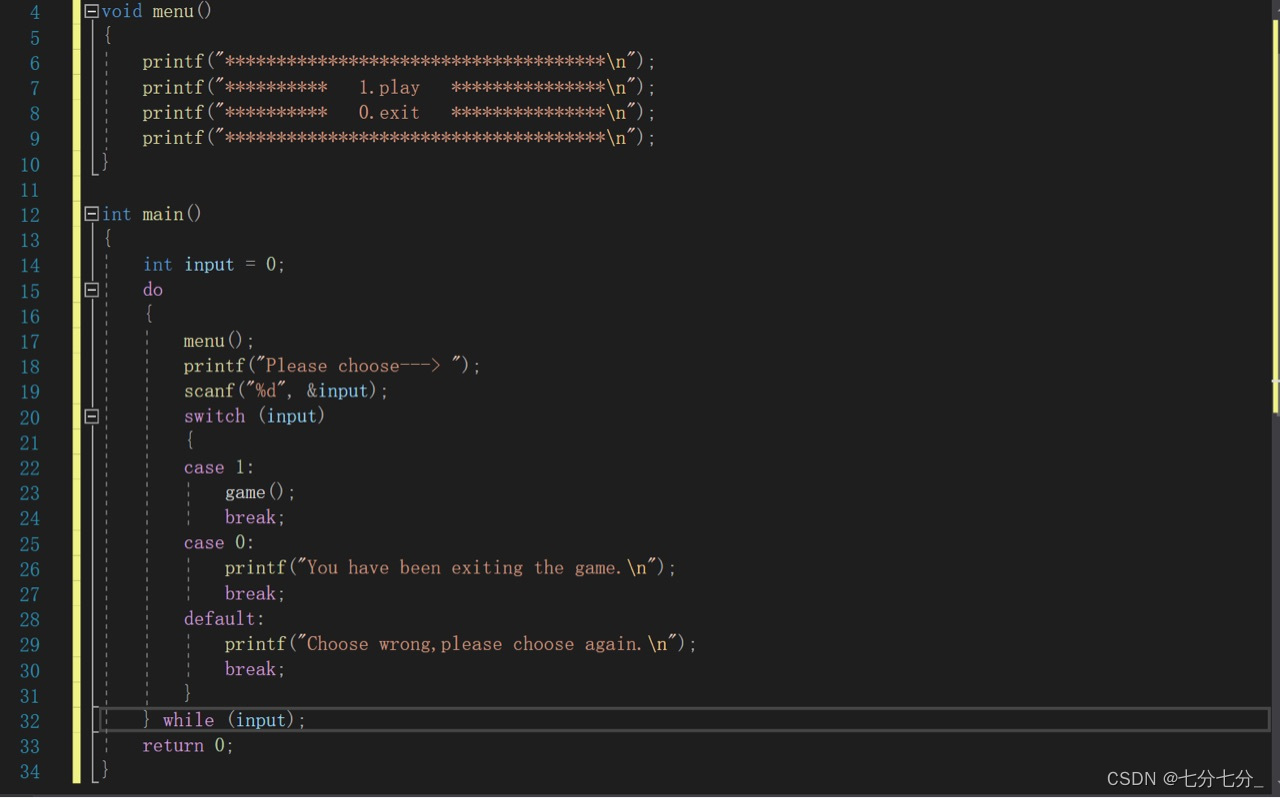
Task: Collapse the void menu() function fold
Action: coord(92,12)
